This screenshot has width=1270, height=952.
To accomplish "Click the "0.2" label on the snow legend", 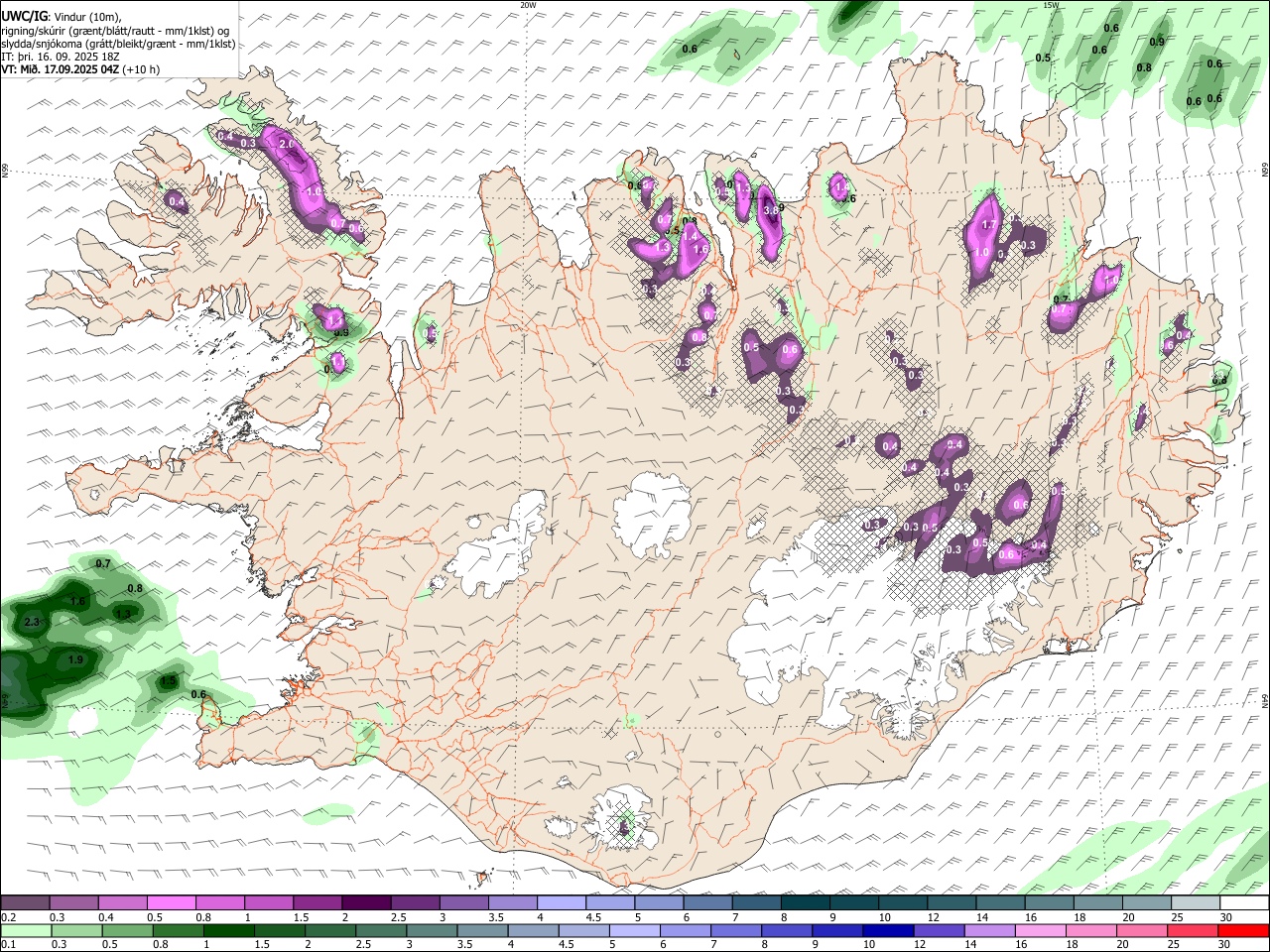I will (10, 917).
